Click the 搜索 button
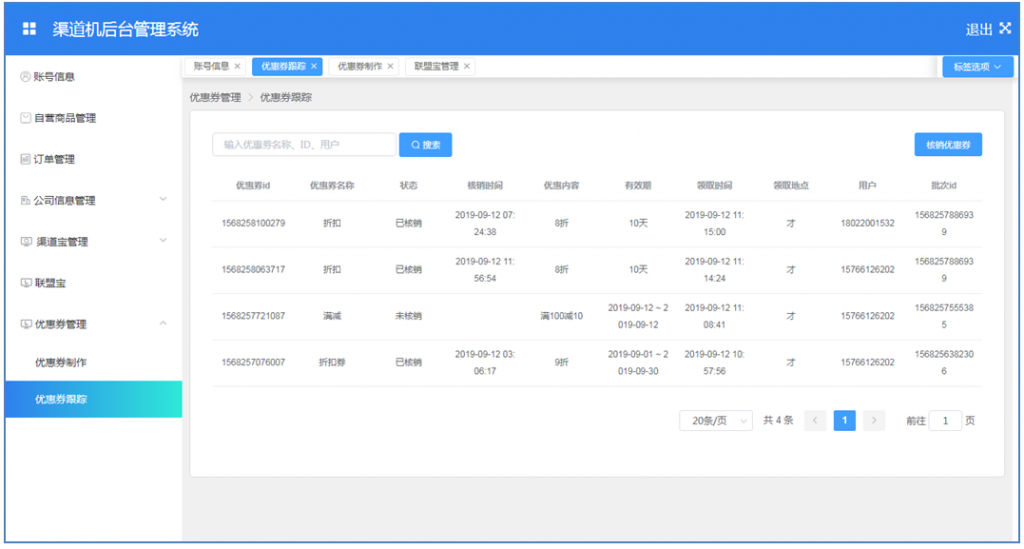 coord(425,145)
